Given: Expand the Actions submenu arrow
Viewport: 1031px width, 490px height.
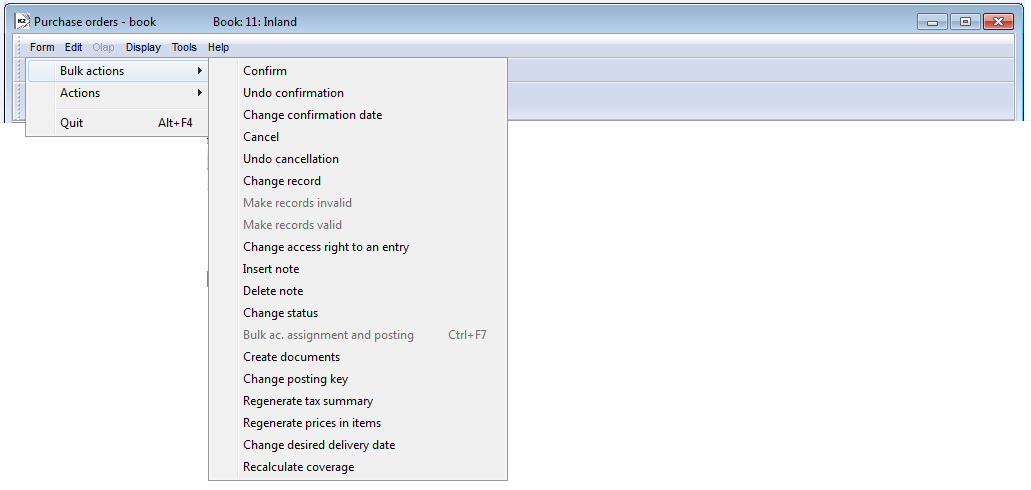Looking at the screenshot, I should tap(200, 93).
